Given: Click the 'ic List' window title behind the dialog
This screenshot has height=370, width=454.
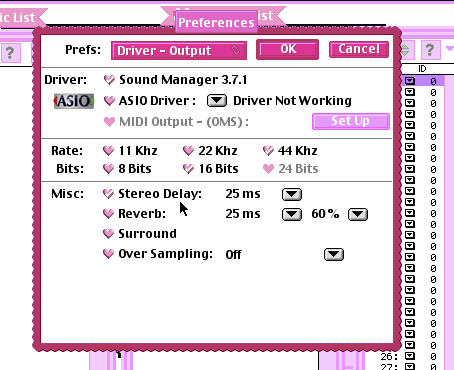Looking at the screenshot, I should pos(18,17).
